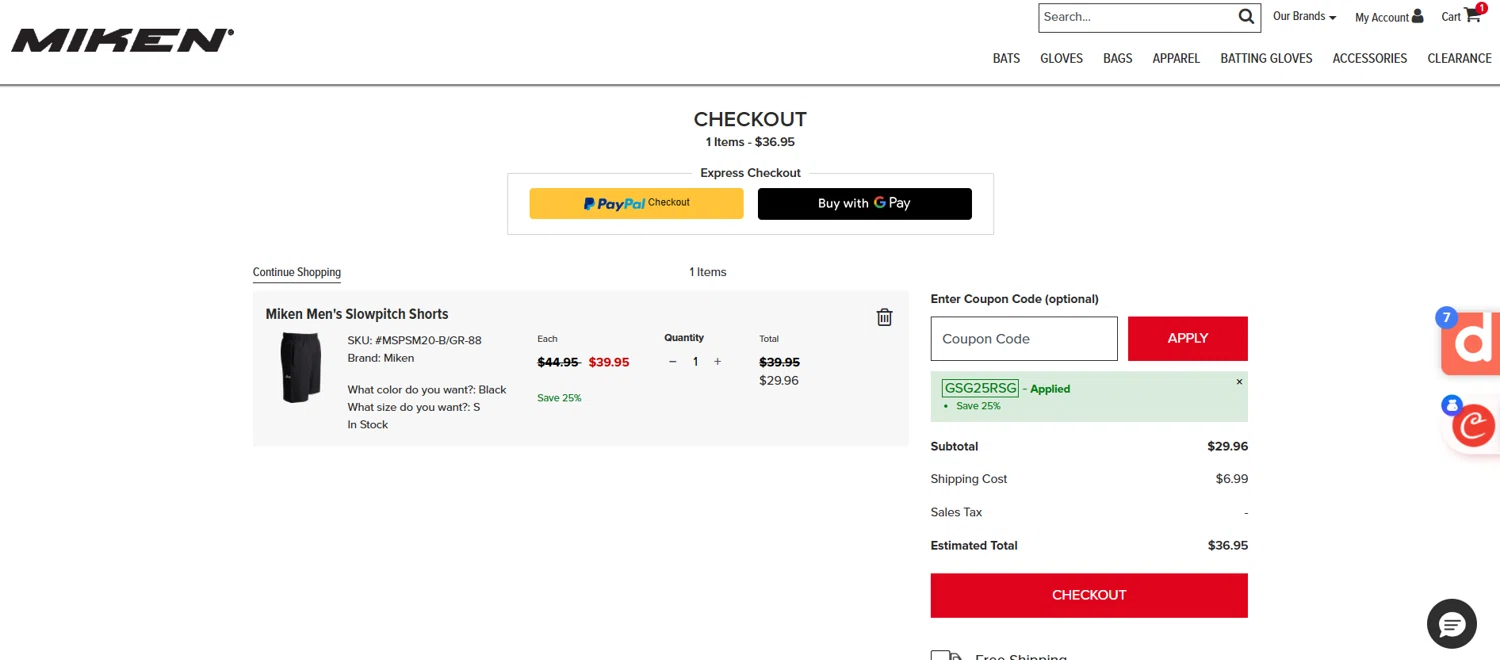The image size is (1500, 660).
Task: Click the In Stock status text
Action: click(x=367, y=425)
